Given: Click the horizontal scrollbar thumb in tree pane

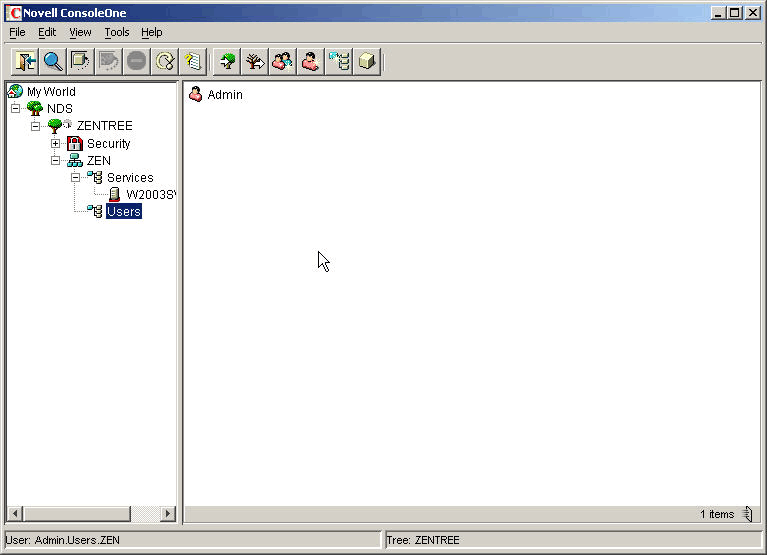Looking at the screenshot, I should pos(77,513).
